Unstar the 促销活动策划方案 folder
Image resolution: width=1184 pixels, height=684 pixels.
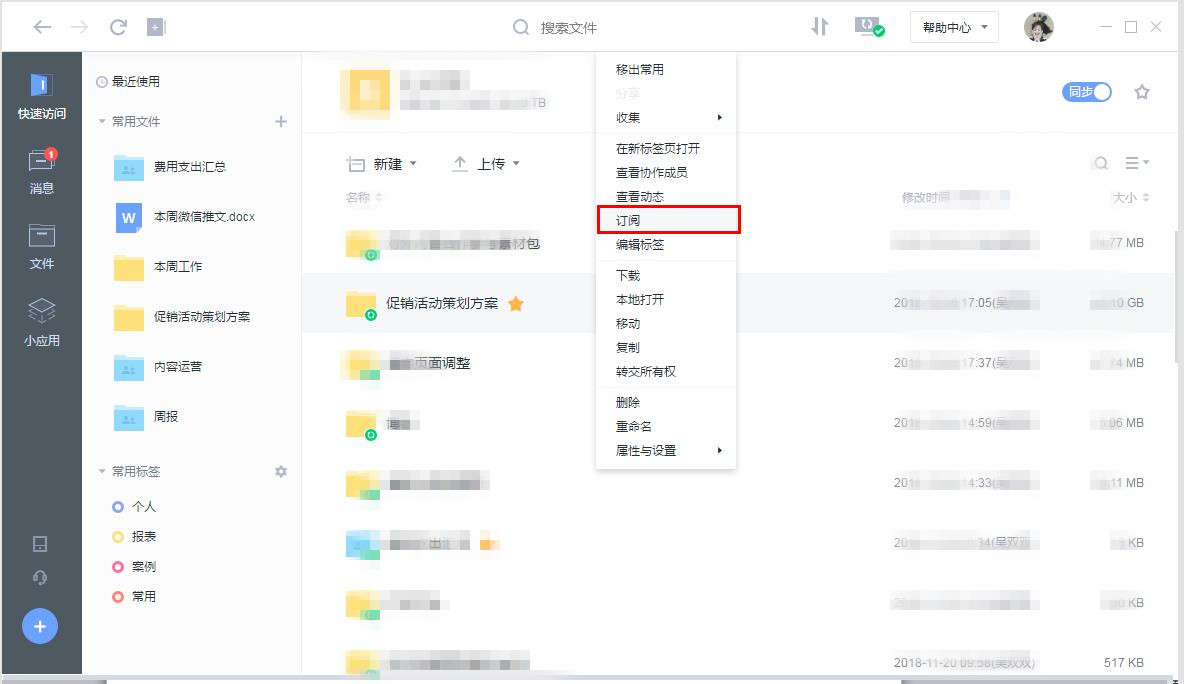tap(516, 303)
